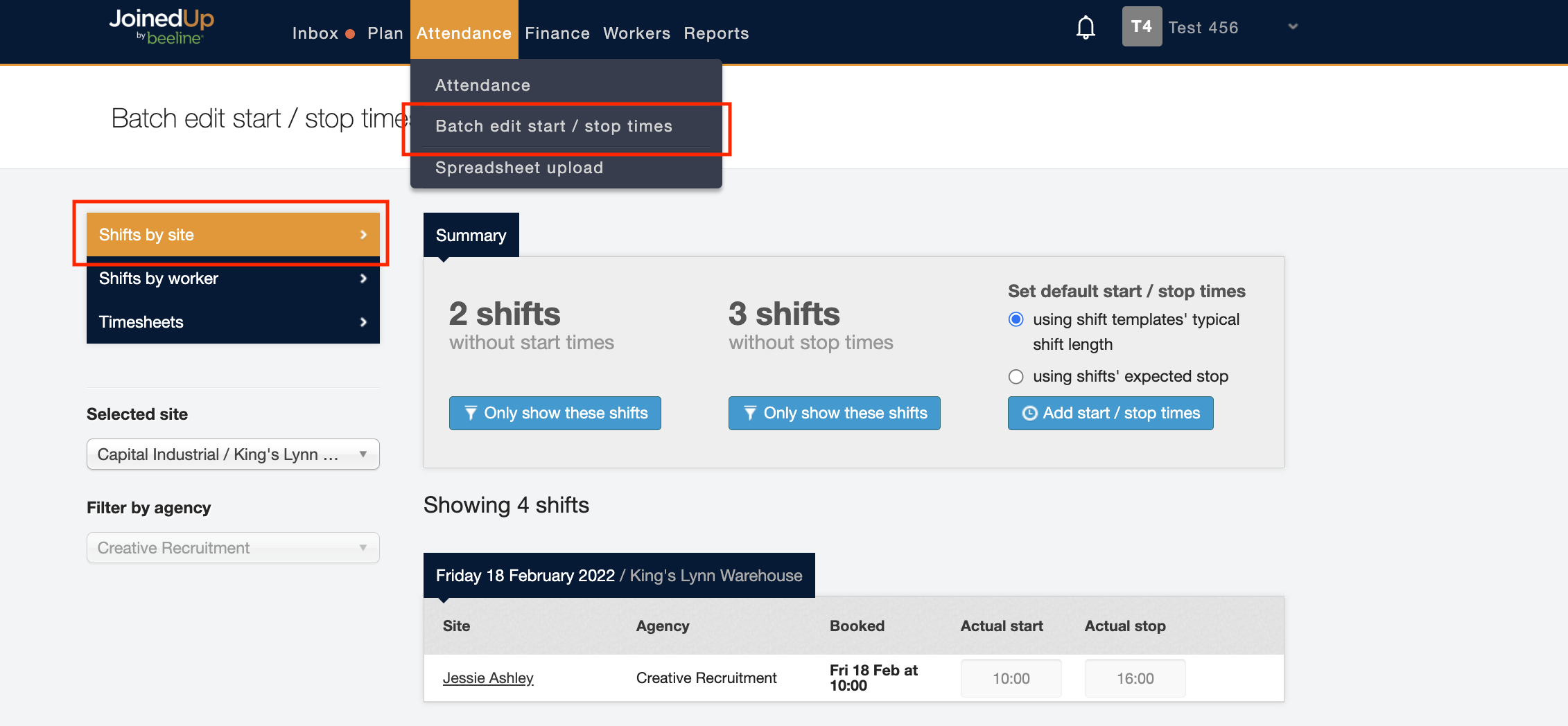Click the notification bell icon
The image size is (1568, 726).
tap(1086, 28)
